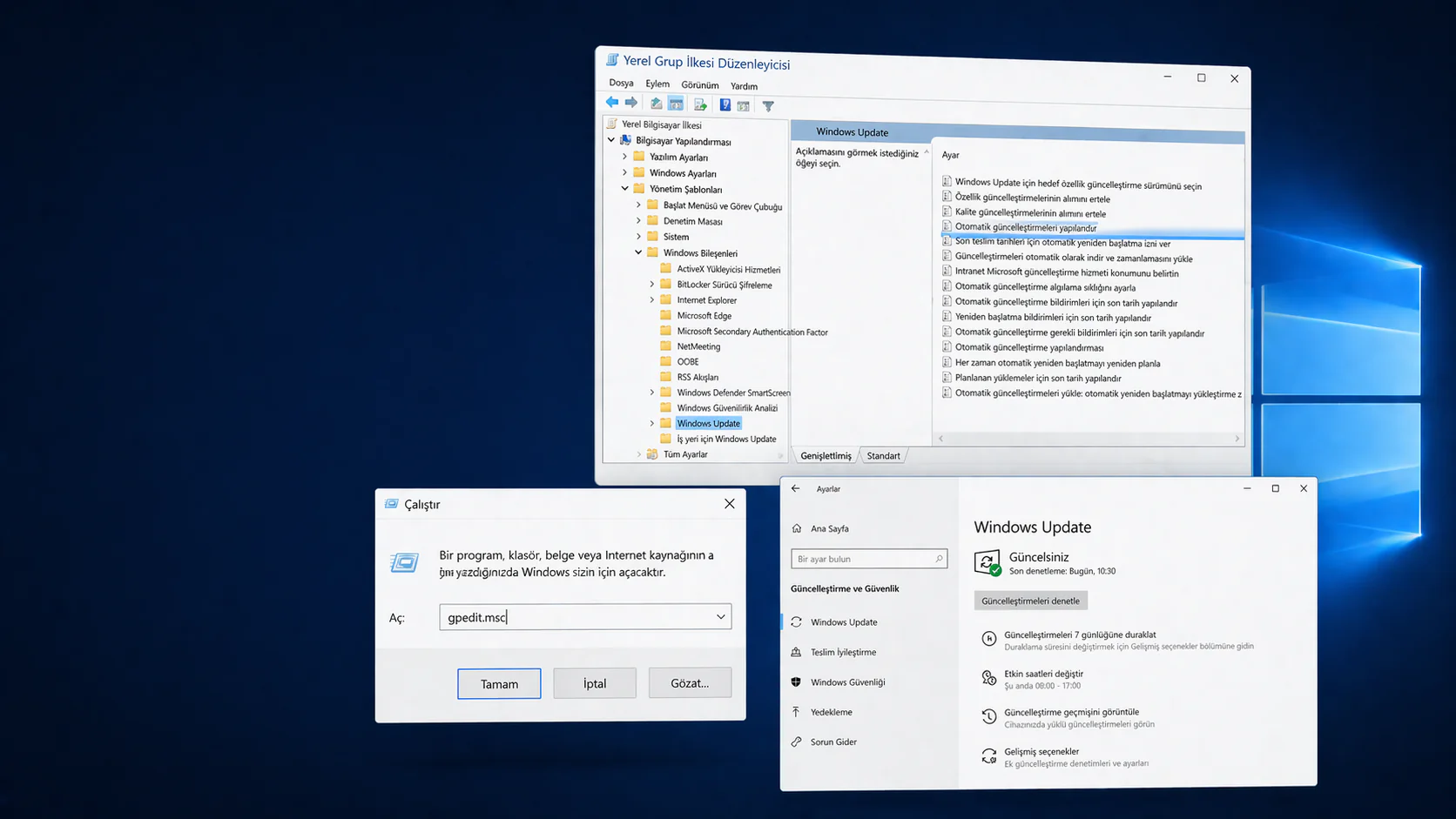The height and width of the screenshot is (819, 1456).
Task: Toggle the console tree visibility toolbar icon
Action: tap(677, 104)
